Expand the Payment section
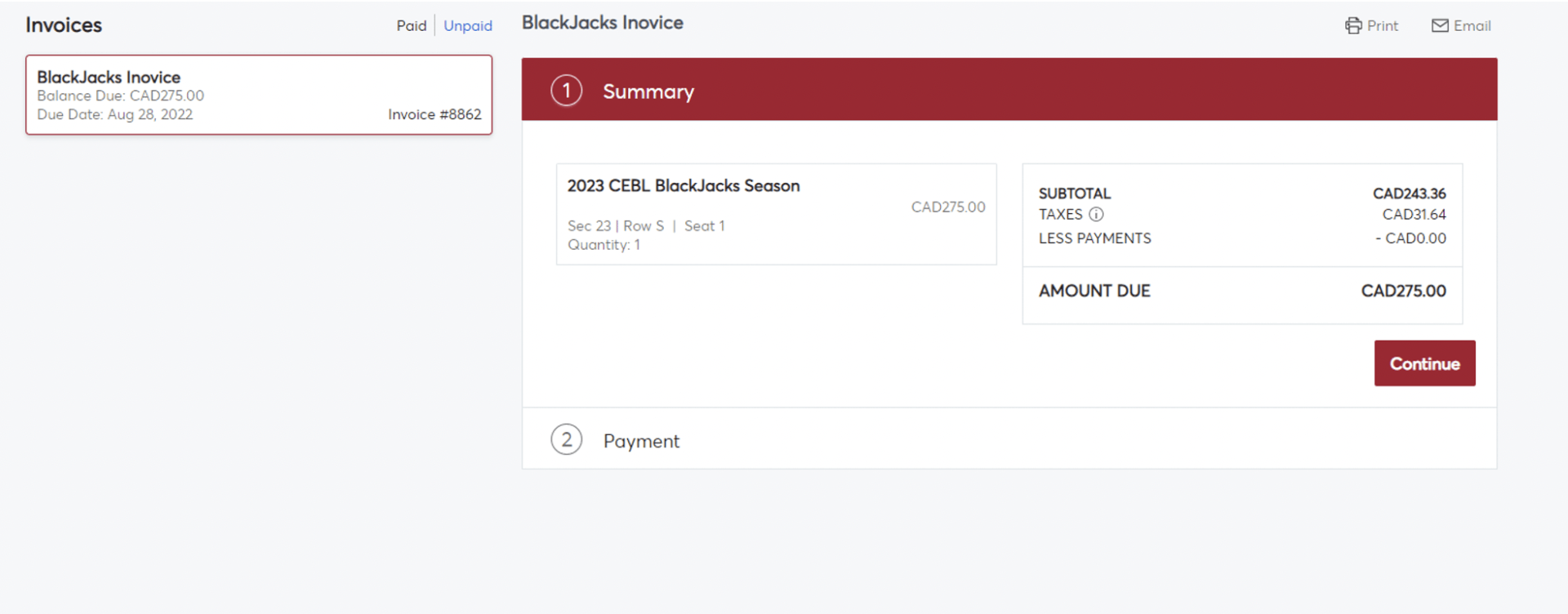The width and height of the screenshot is (1568, 614). tap(1009, 439)
